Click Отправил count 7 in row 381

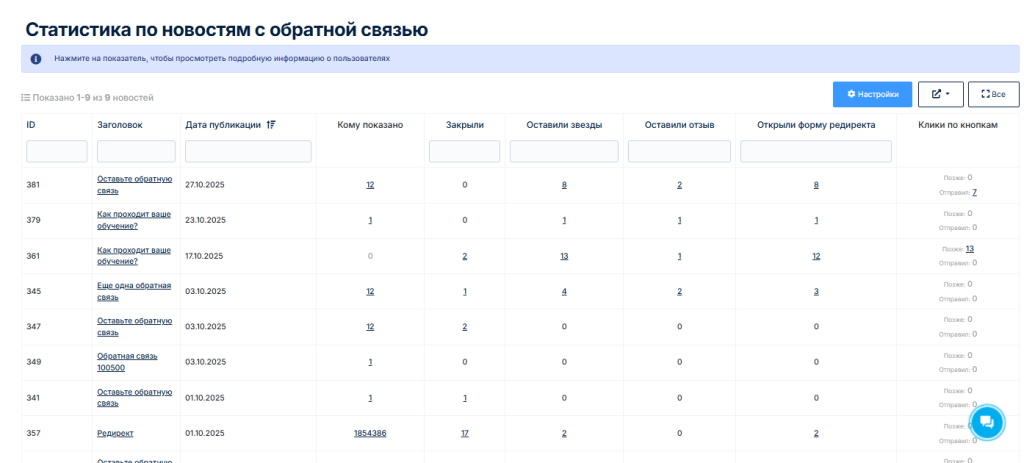point(974,192)
